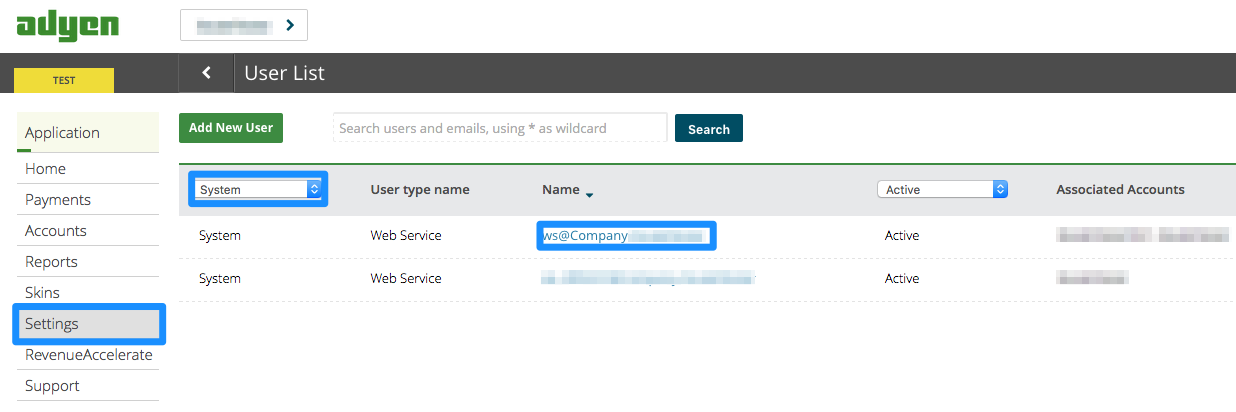Image resolution: width=1236 pixels, height=412 pixels.
Task: Open the ws@Company user link
Action: [x=625, y=236]
